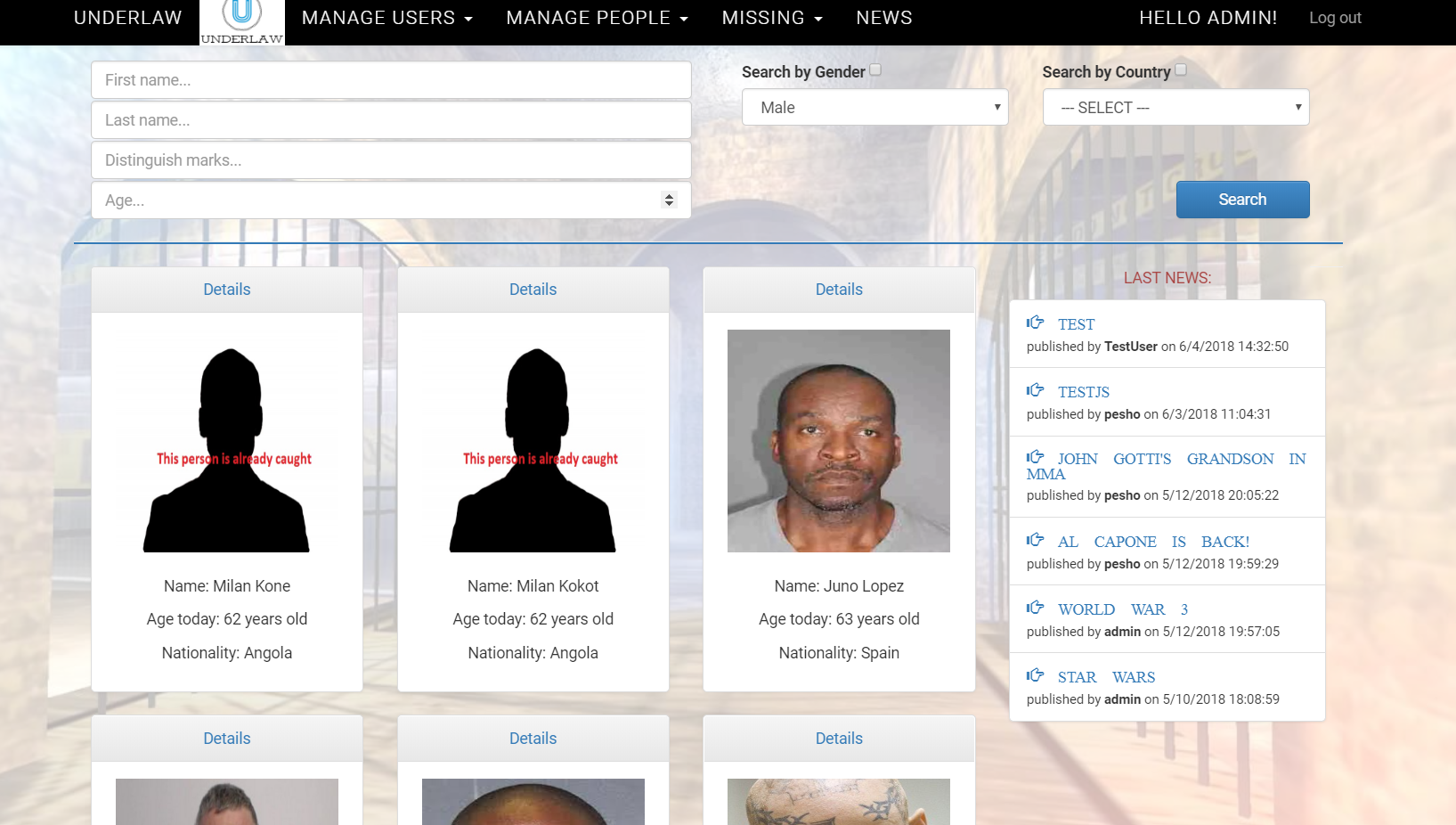The height and width of the screenshot is (825, 1456).
Task: Click hand icon beside World War 3 news
Action: 1035,608
